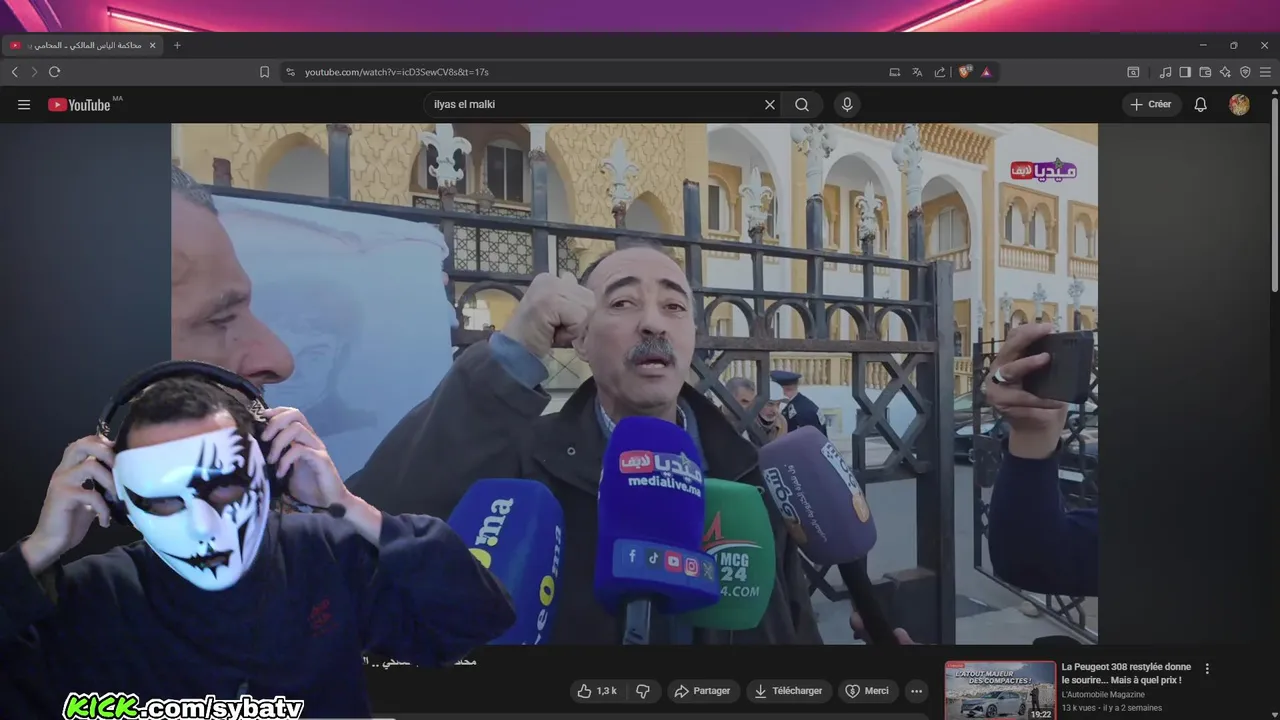This screenshot has height=720, width=1280.
Task: Open the YouTube account avatar menu
Action: [x=1239, y=104]
